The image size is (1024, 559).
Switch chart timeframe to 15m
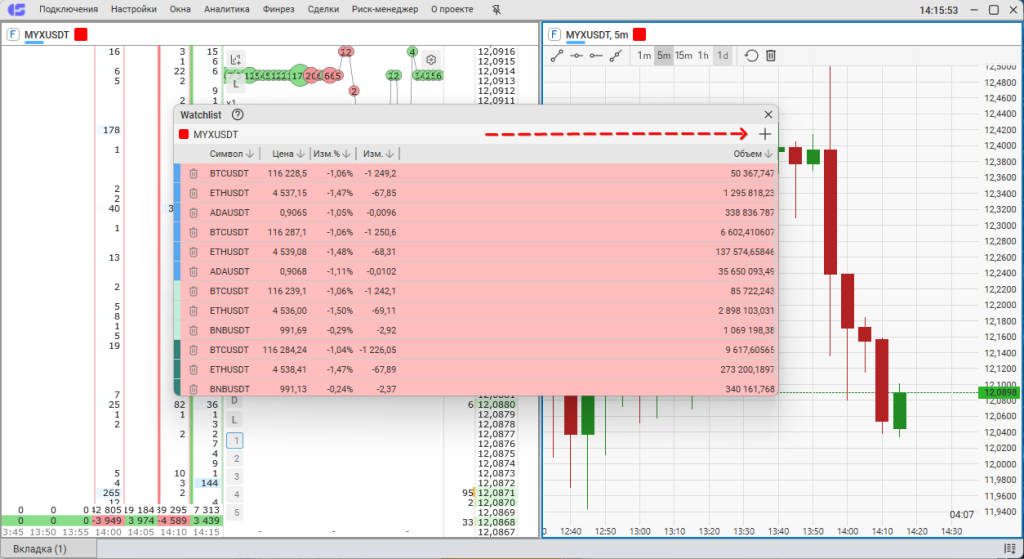[x=683, y=56]
